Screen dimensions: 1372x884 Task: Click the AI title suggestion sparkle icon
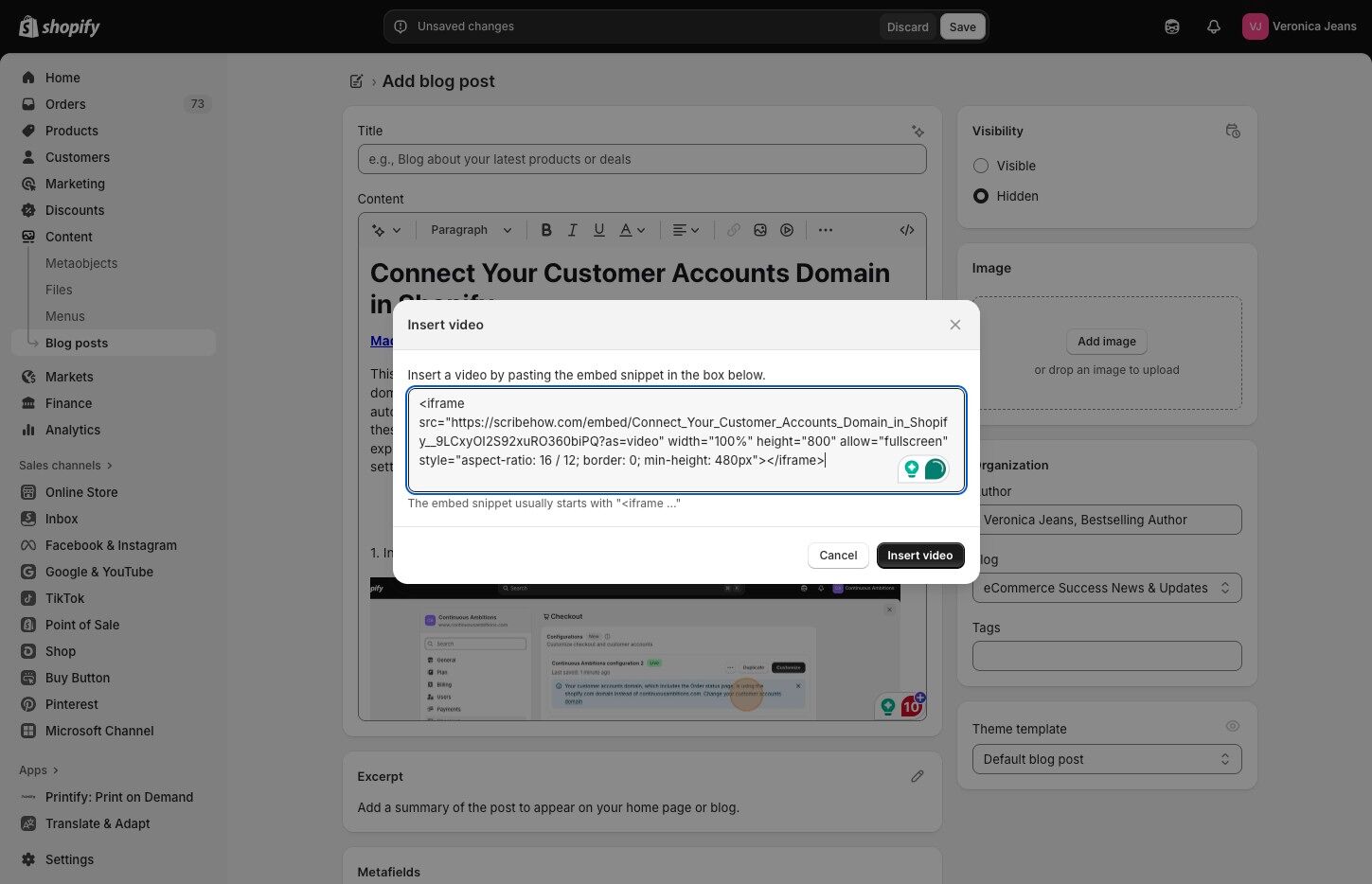click(x=918, y=132)
